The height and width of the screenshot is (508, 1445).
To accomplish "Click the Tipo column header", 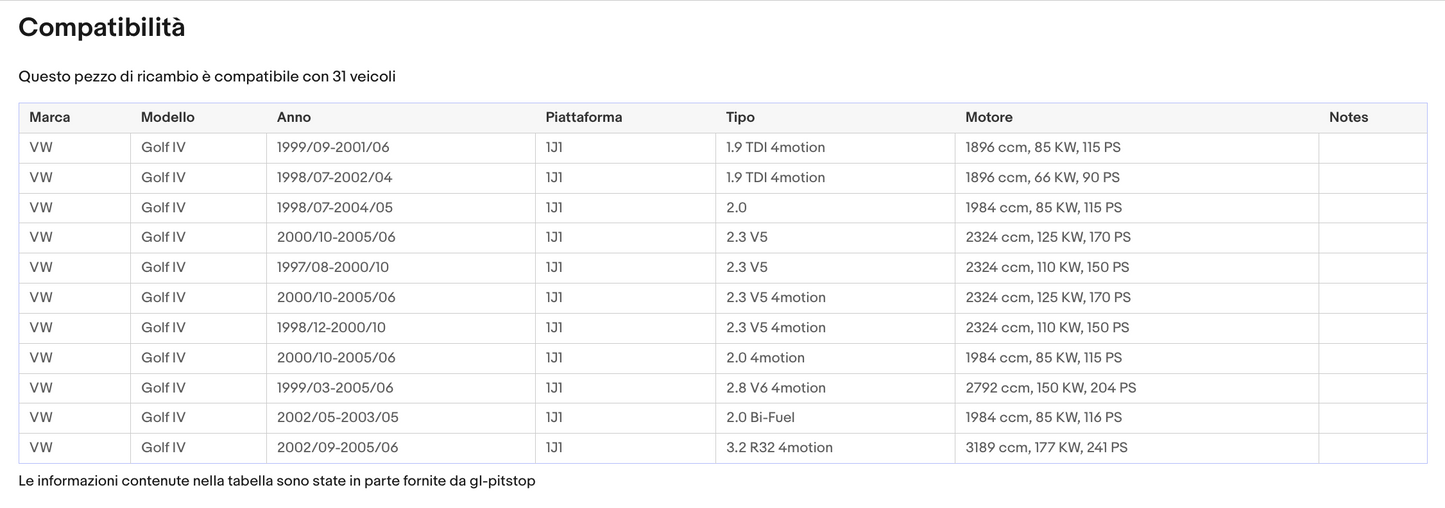I will (740, 118).
